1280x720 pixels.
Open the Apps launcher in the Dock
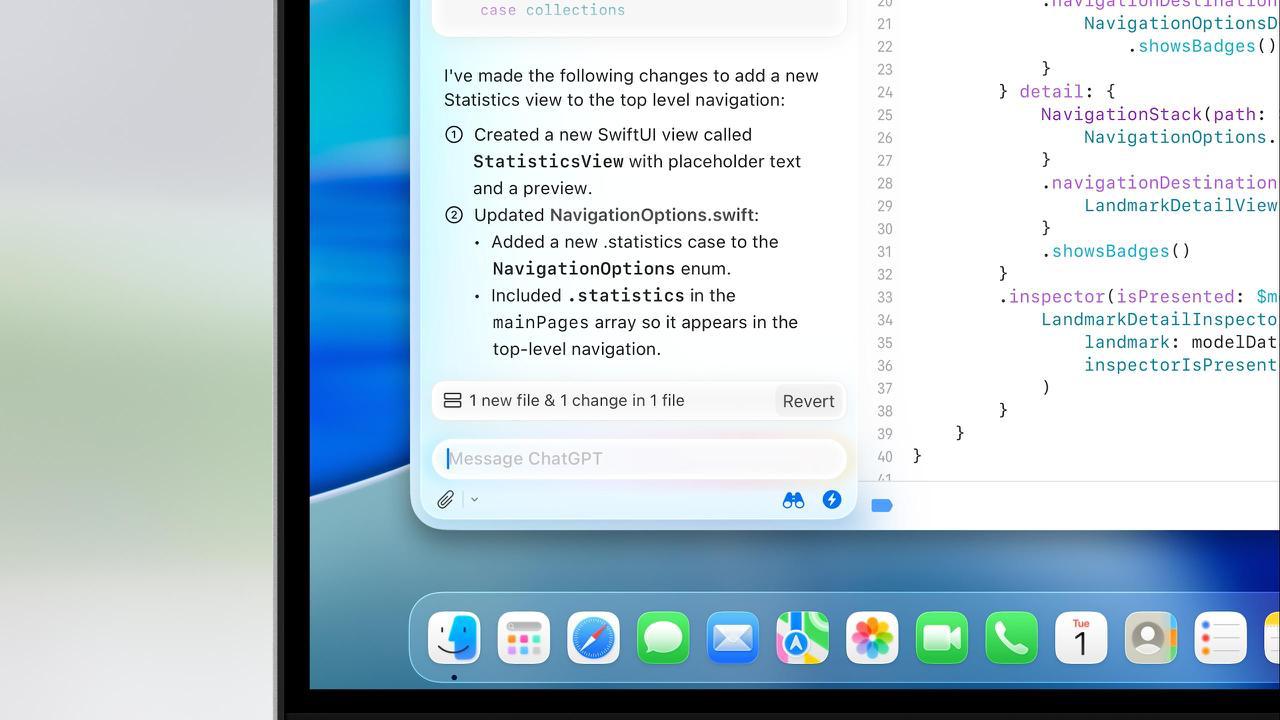tap(524, 638)
